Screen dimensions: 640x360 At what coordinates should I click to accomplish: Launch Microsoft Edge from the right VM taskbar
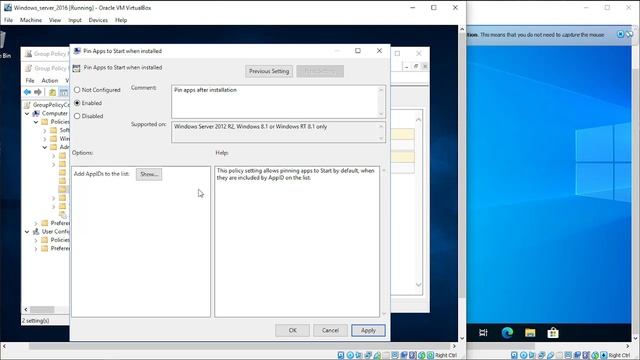507,333
